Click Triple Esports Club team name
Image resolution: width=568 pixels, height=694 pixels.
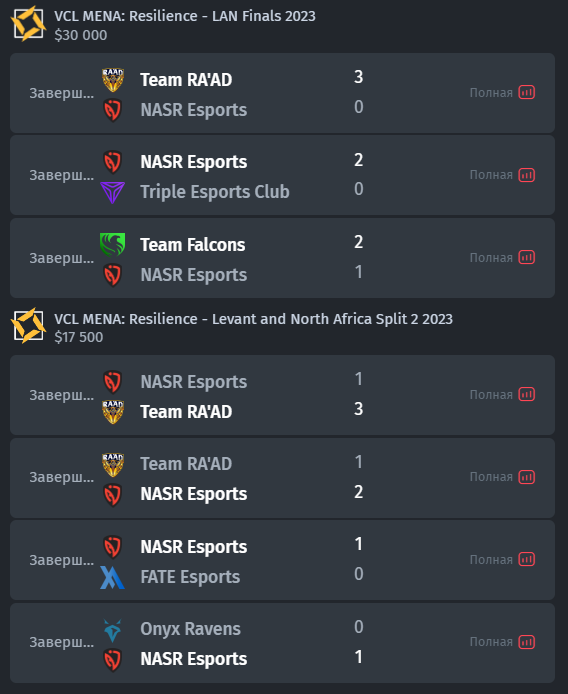[215, 192]
